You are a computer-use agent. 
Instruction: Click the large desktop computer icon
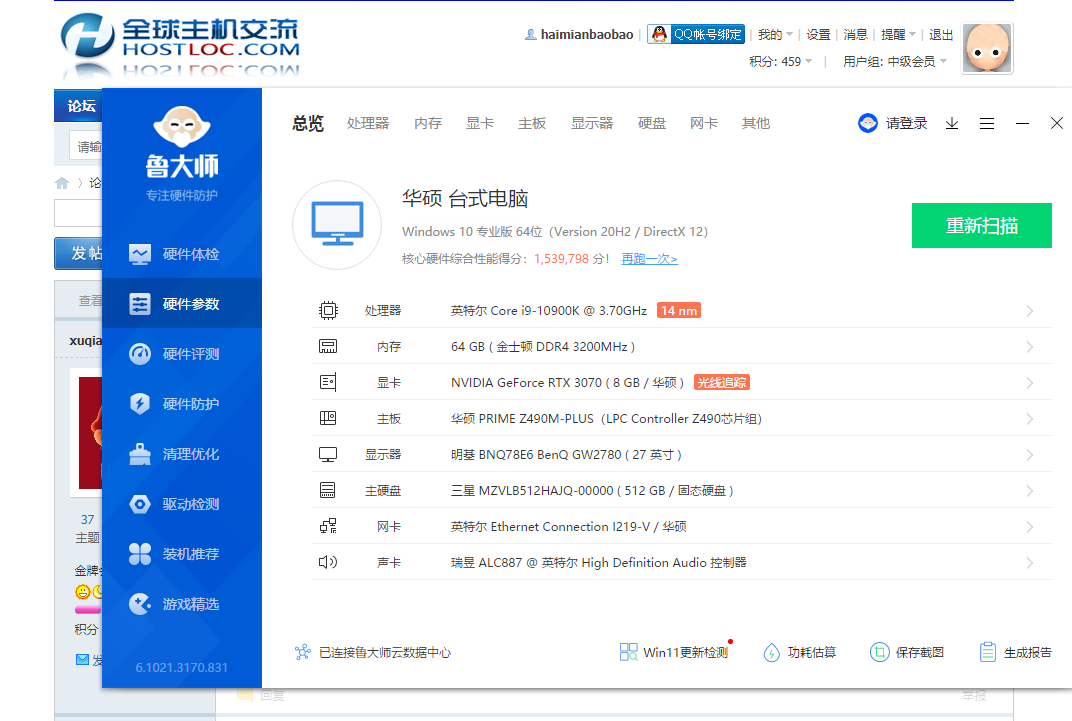[x=337, y=224]
